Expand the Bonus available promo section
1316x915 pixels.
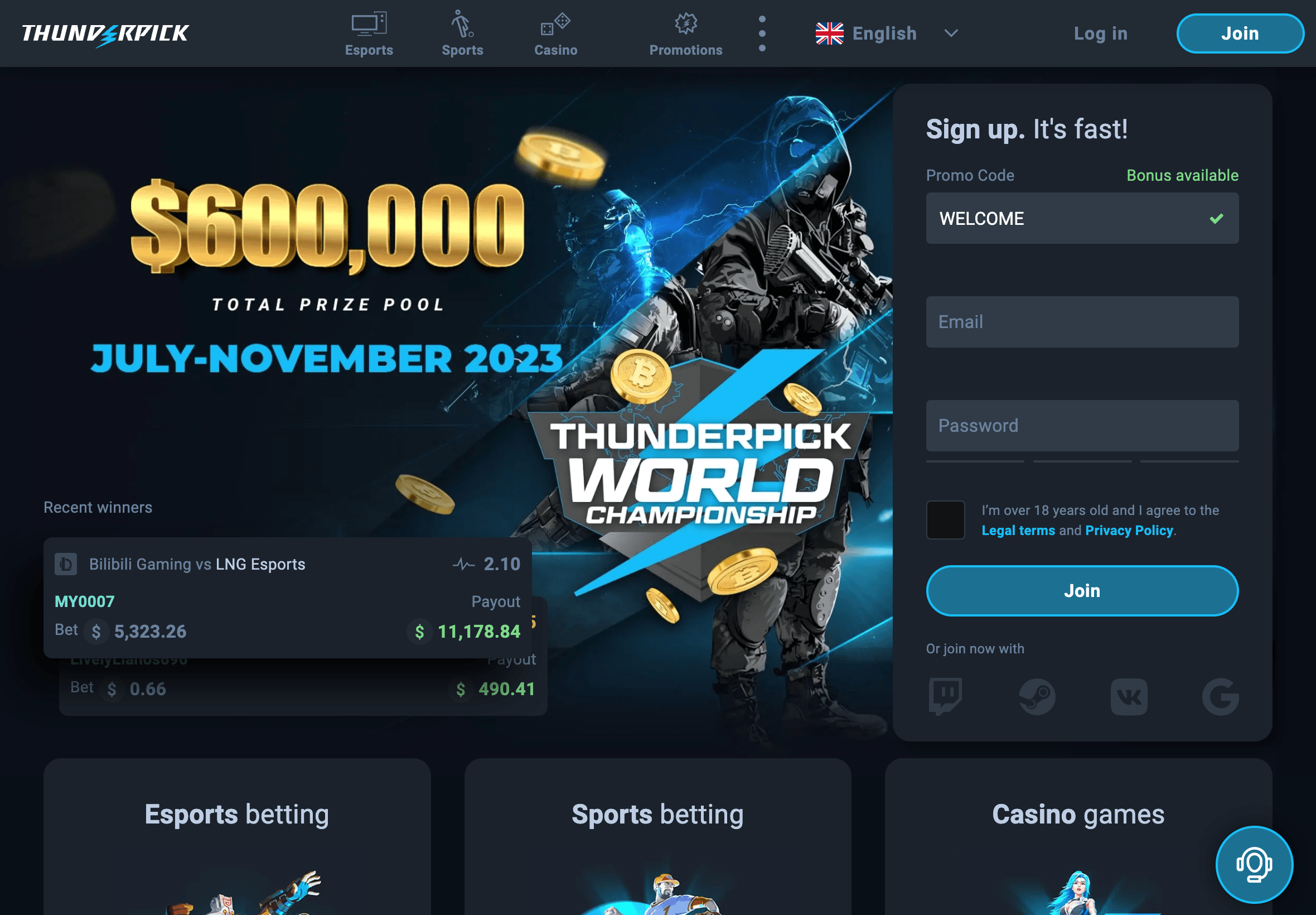pyautogui.click(x=1183, y=174)
